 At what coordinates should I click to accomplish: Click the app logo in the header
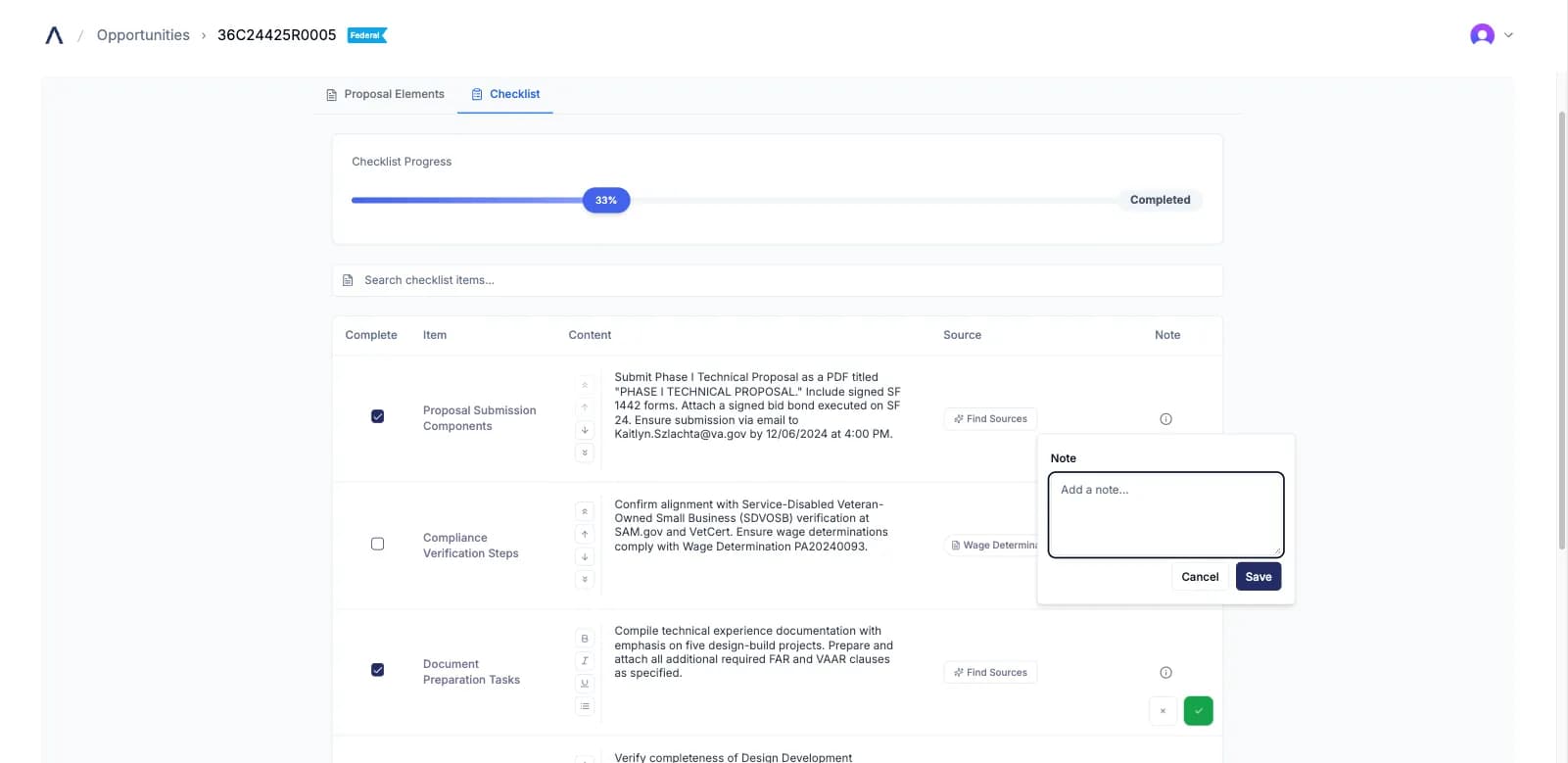(x=54, y=35)
